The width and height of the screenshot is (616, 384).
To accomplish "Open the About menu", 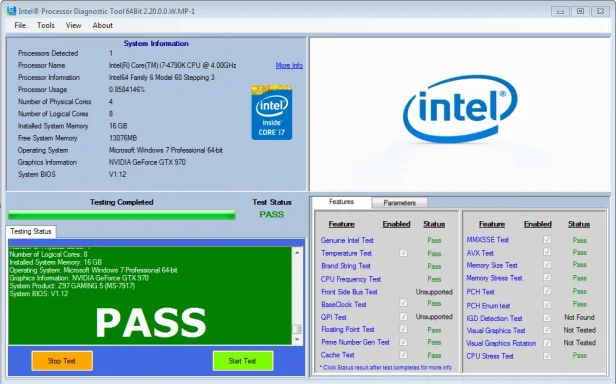I will coord(103,25).
